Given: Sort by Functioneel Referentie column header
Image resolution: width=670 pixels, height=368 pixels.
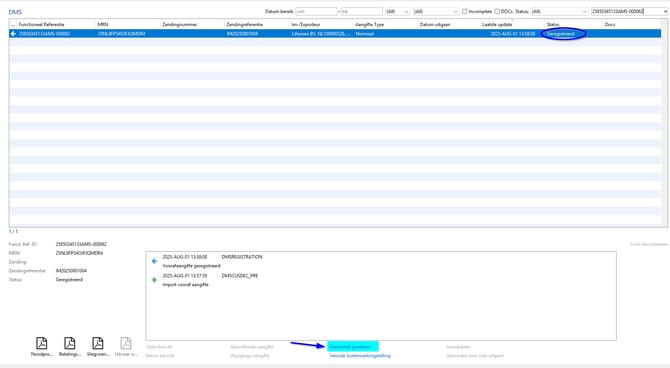Looking at the screenshot, I should (x=41, y=24).
